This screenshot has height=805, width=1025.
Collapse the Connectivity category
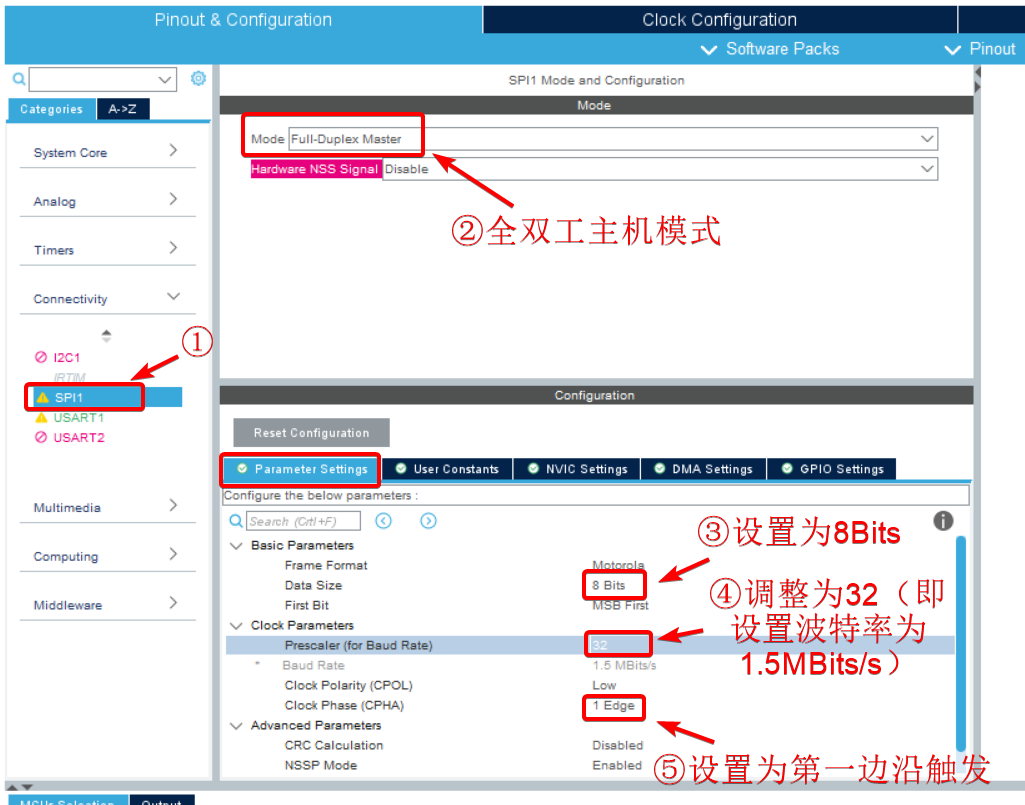107,298
